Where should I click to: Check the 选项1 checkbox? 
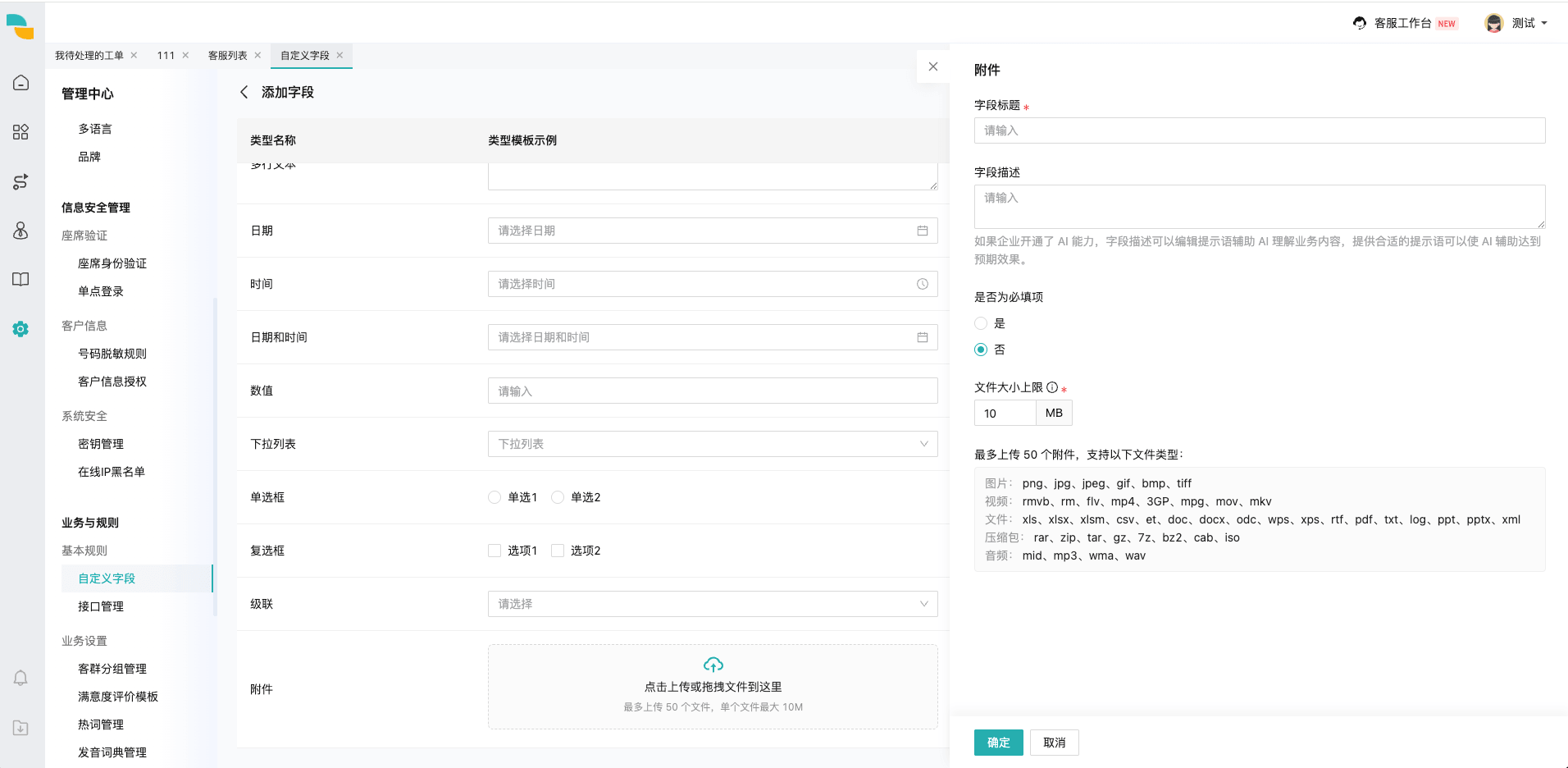(495, 551)
